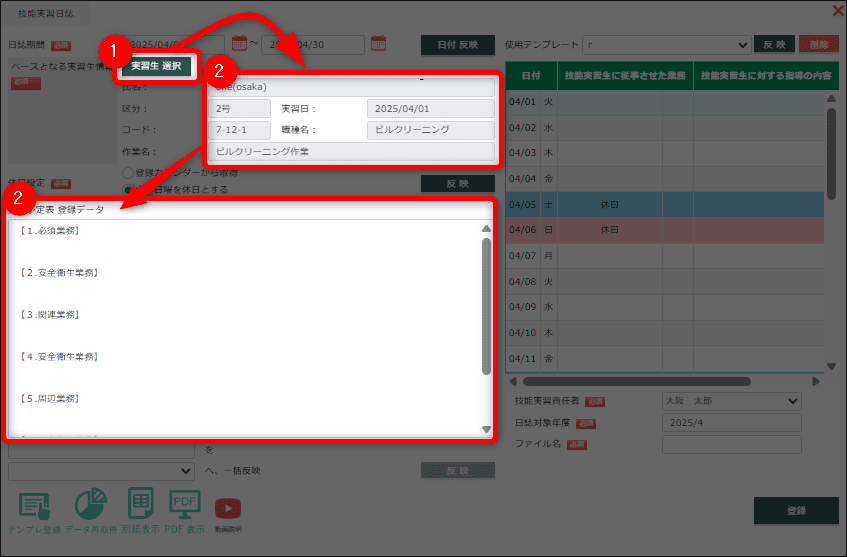
Task: Expand the dropdown beside へ、一括反映
Action: (101, 470)
